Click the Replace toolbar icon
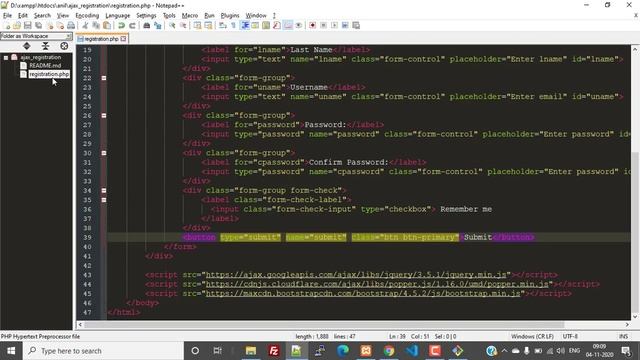Image resolution: width=640 pixels, height=360 pixels. (158, 25)
